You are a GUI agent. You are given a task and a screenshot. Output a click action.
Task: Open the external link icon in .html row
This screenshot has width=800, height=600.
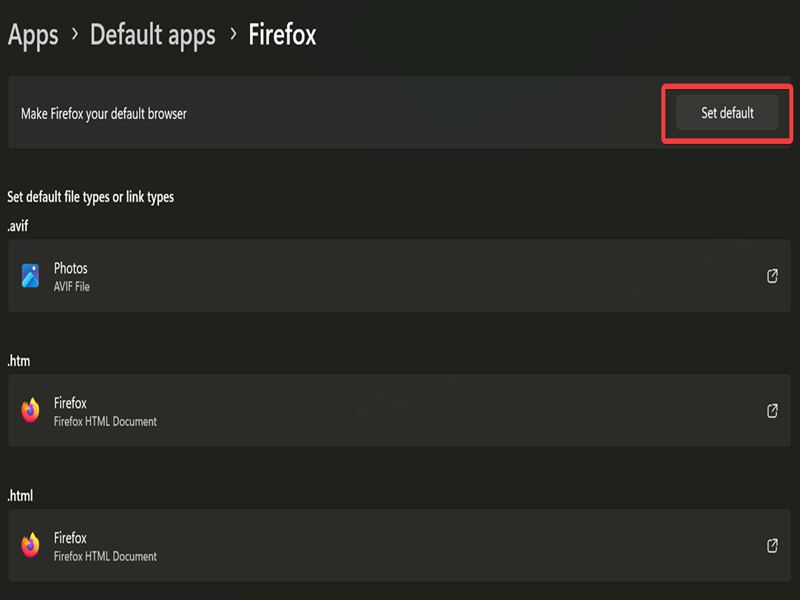772,545
